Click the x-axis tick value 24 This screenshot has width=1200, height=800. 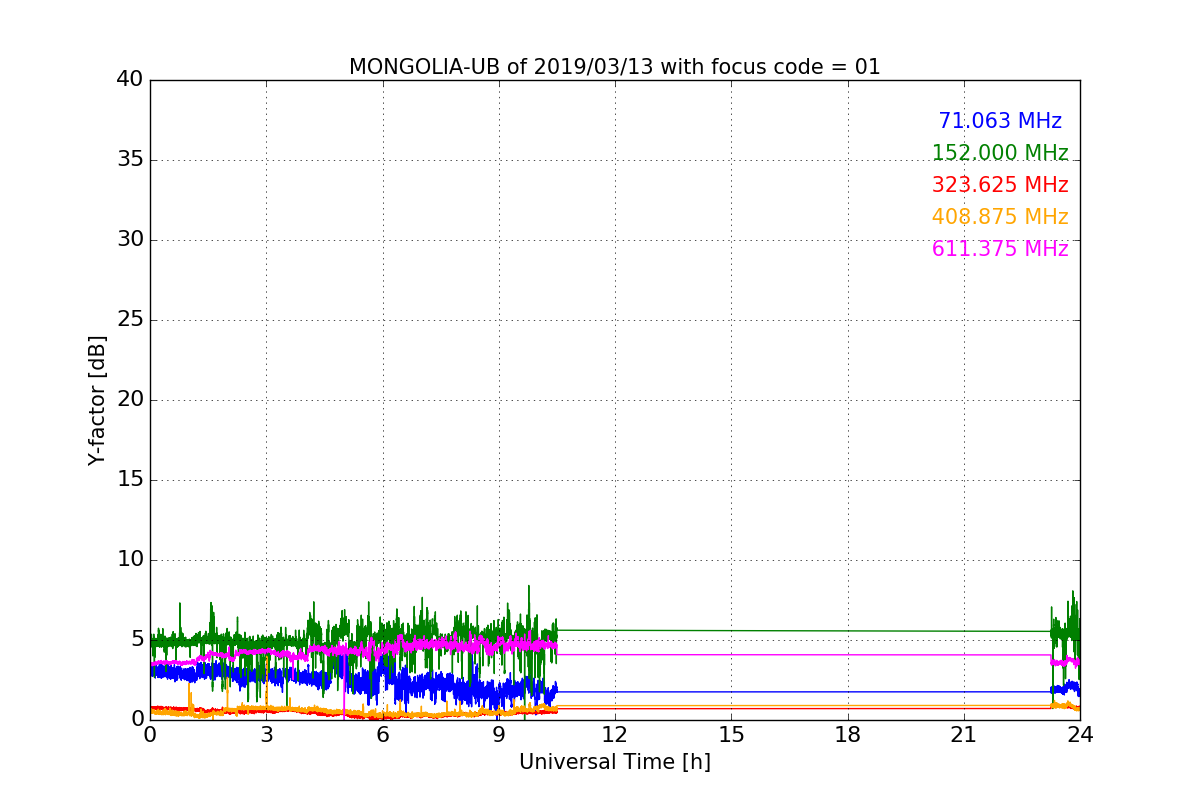pos(1079,735)
